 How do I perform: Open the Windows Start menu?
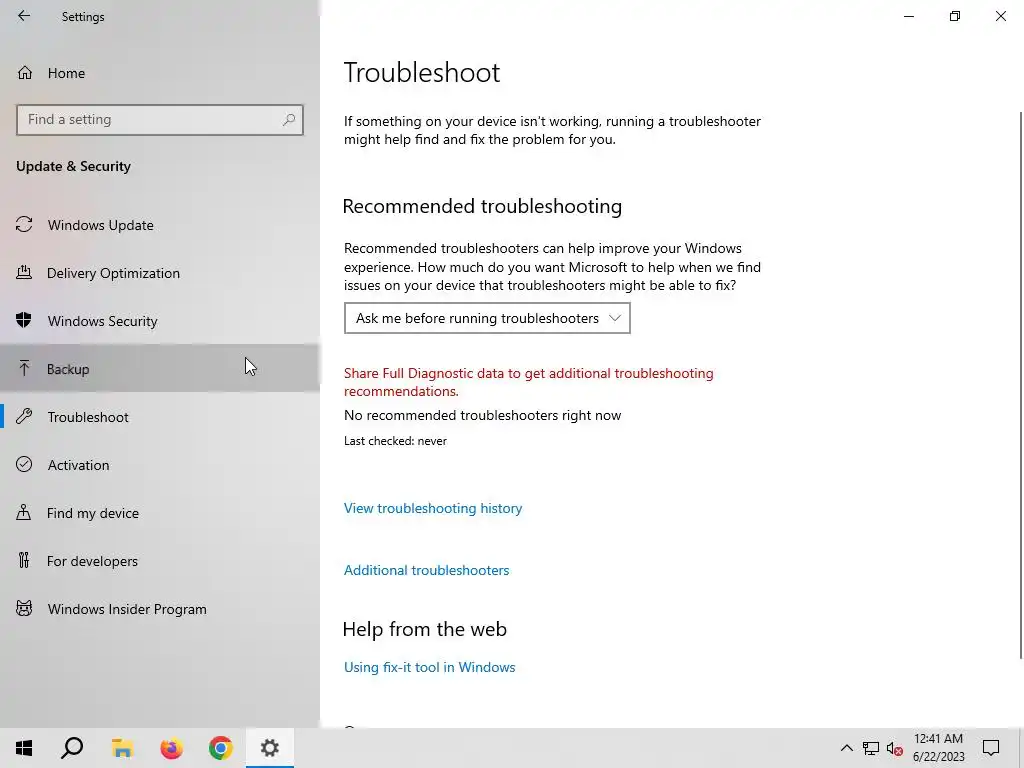click(24, 748)
